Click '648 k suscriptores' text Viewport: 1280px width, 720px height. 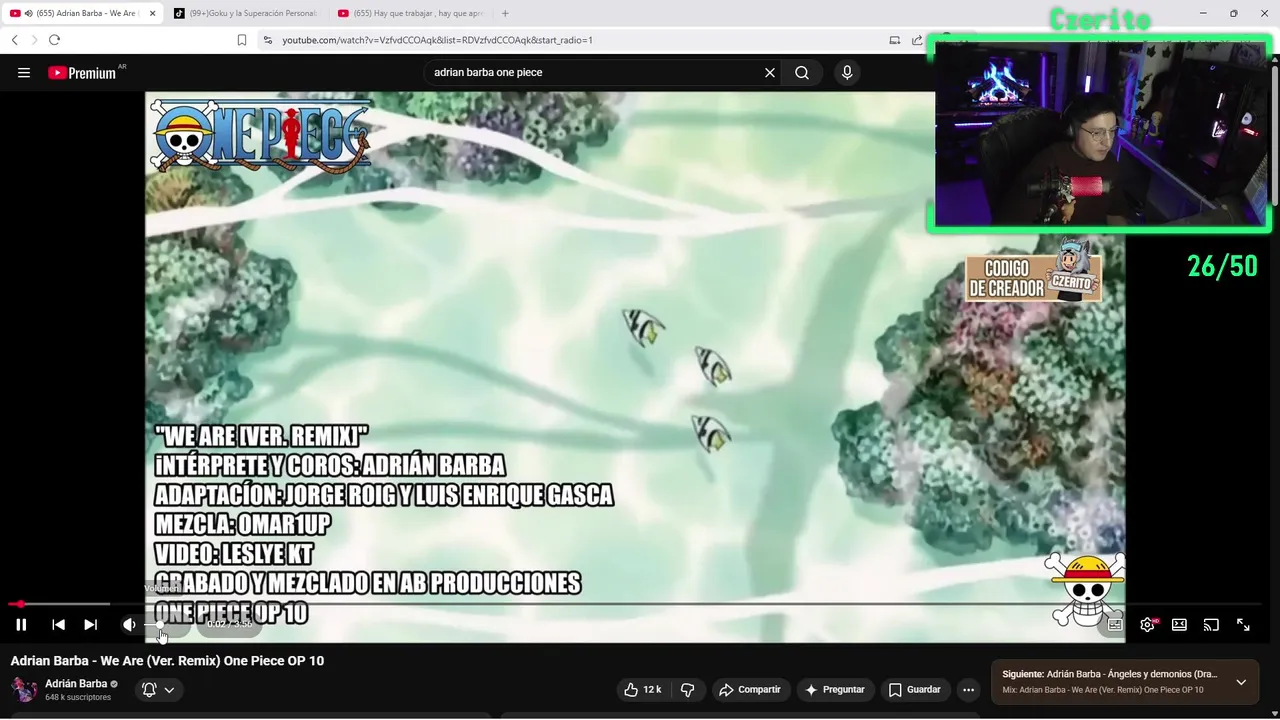click(78, 697)
